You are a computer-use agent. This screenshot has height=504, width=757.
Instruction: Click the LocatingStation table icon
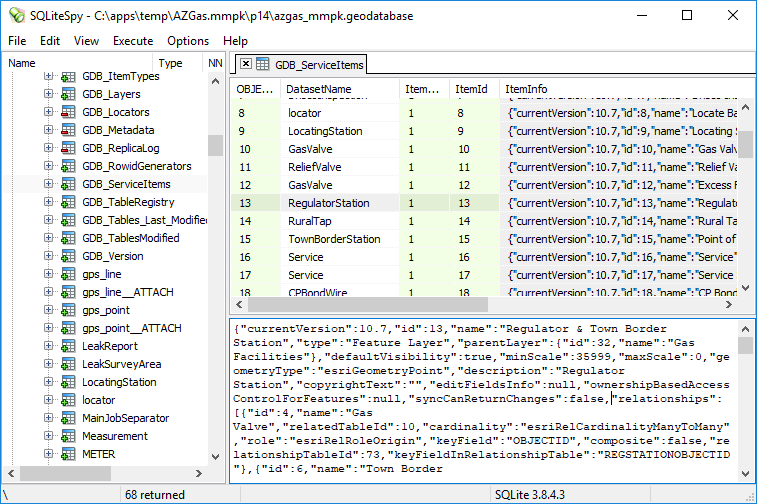tap(68, 382)
